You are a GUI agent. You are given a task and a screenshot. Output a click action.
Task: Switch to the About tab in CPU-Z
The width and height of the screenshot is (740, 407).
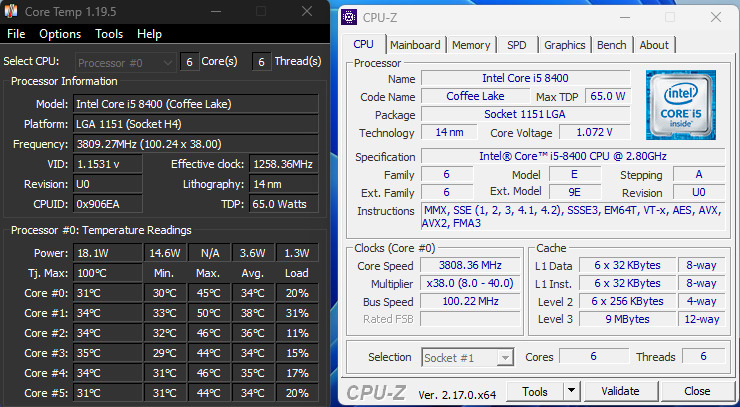[654, 45]
